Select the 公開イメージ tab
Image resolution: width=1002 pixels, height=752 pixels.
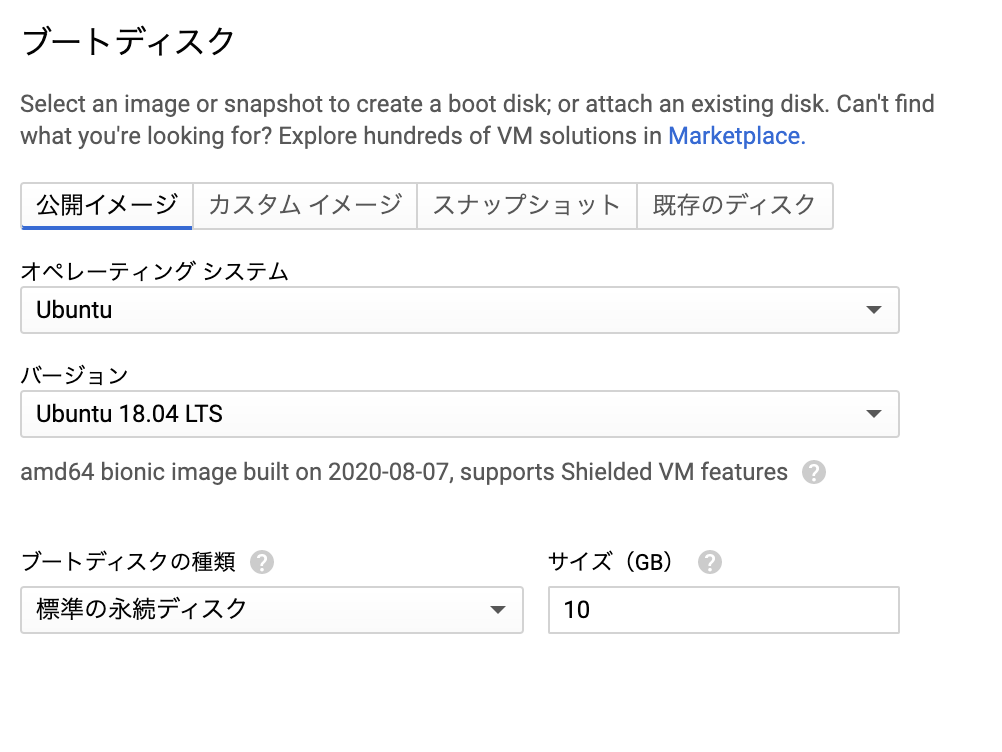[x=106, y=205]
